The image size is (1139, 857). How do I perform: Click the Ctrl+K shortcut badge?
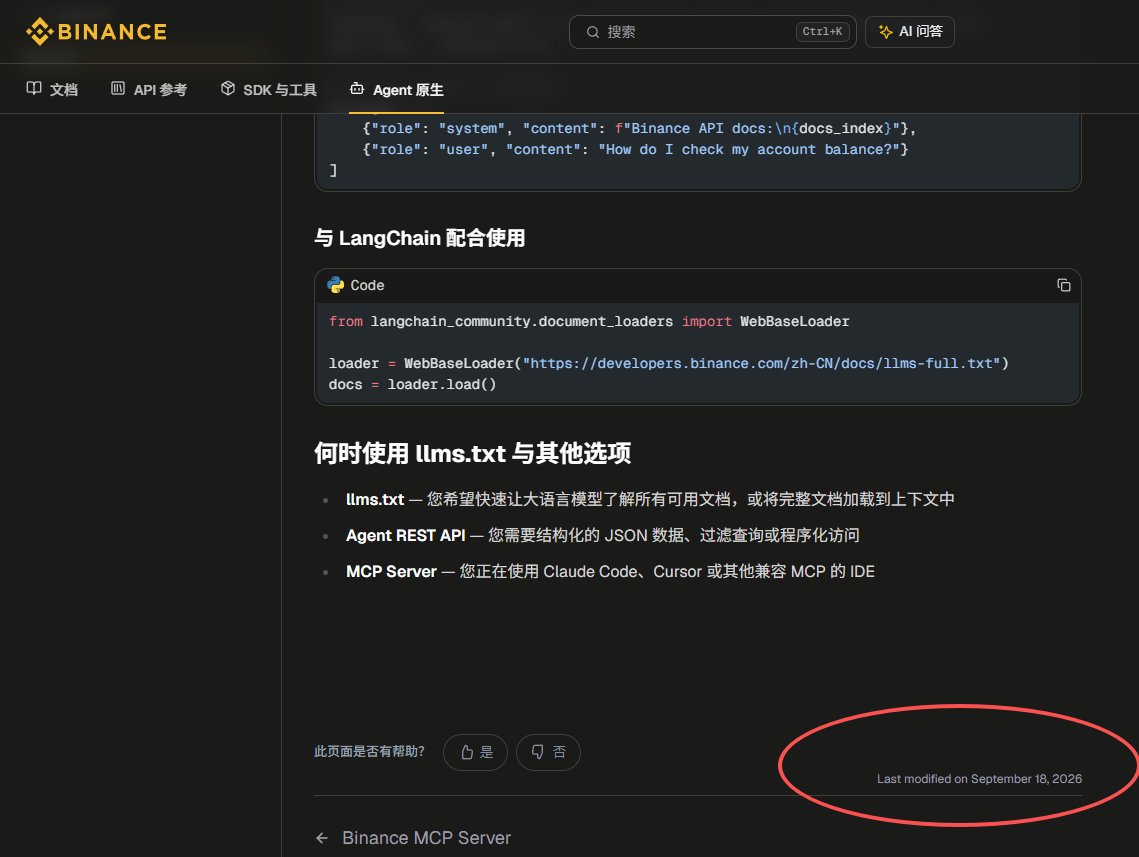pyautogui.click(x=822, y=32)
